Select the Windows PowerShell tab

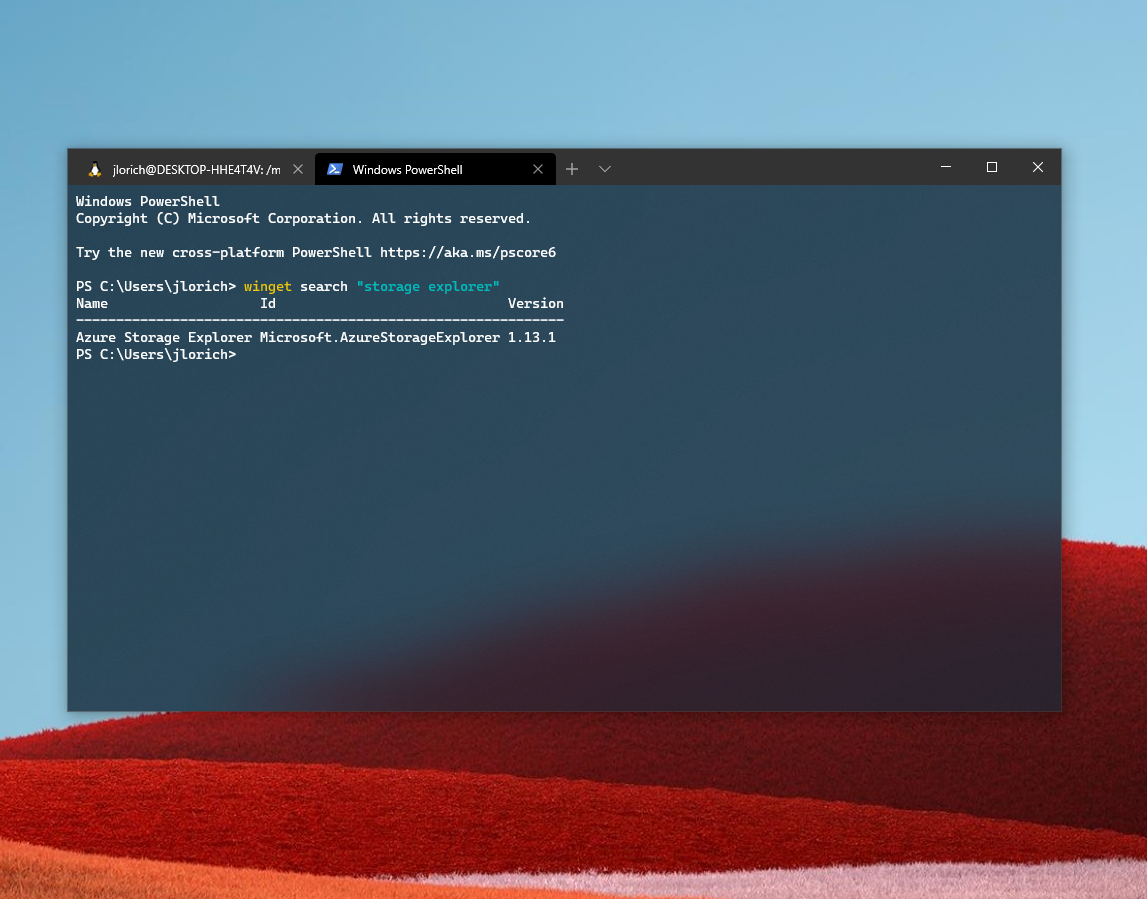click(x=435, y=169)
